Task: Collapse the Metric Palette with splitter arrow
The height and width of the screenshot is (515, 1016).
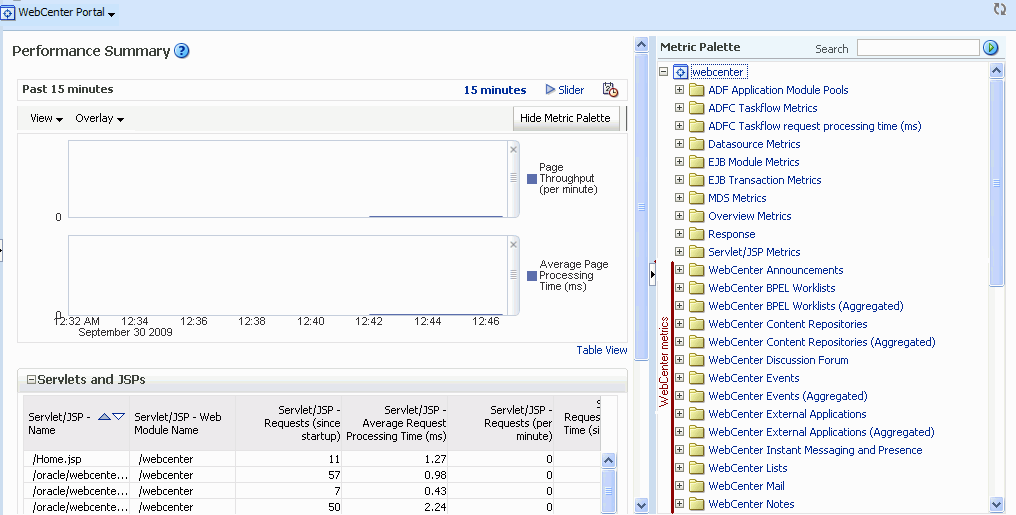Action: (652, 275)
